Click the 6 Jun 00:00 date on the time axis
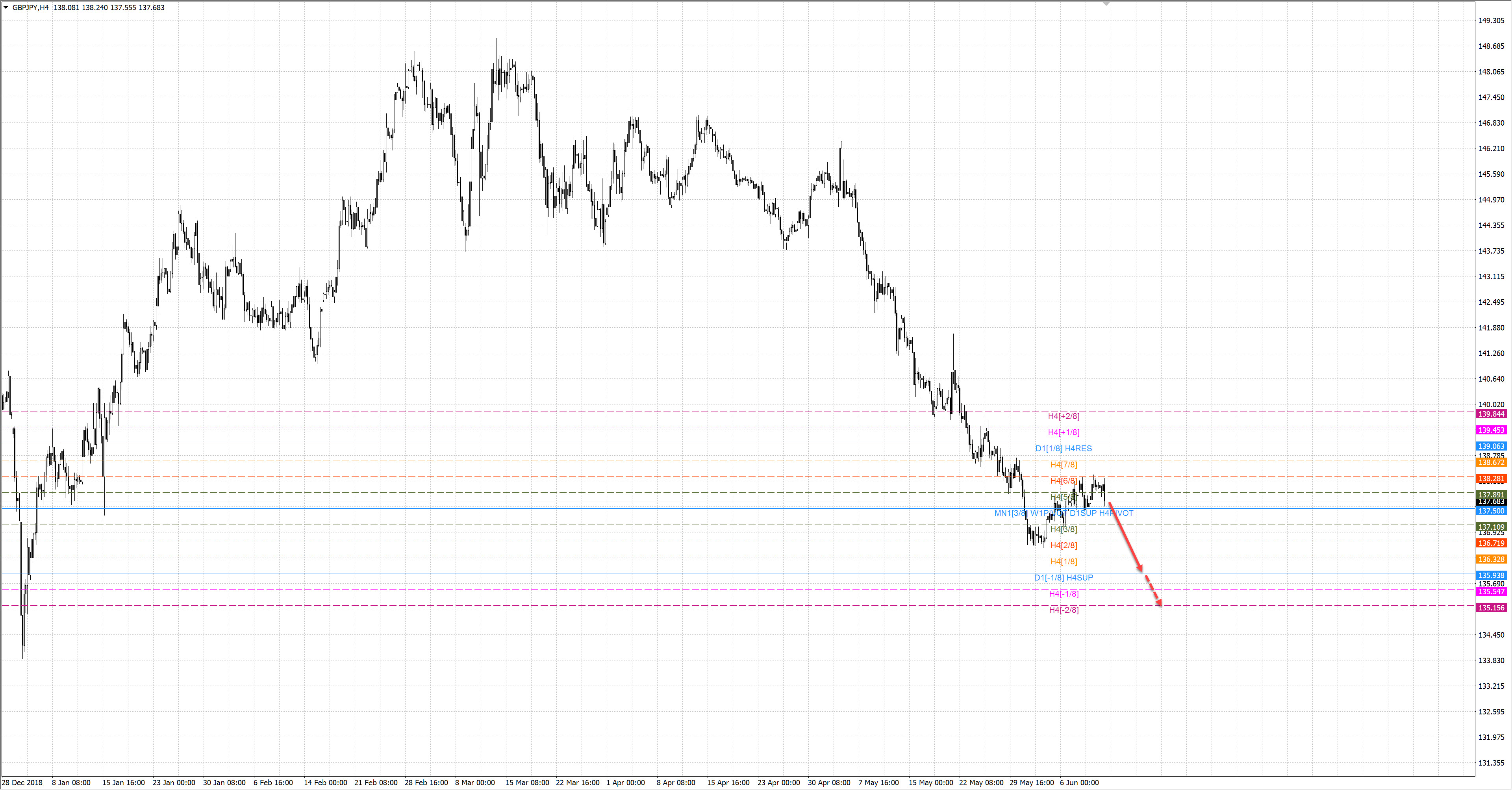Viewport: 1512px width, 790px height. tap(1079, 783)
